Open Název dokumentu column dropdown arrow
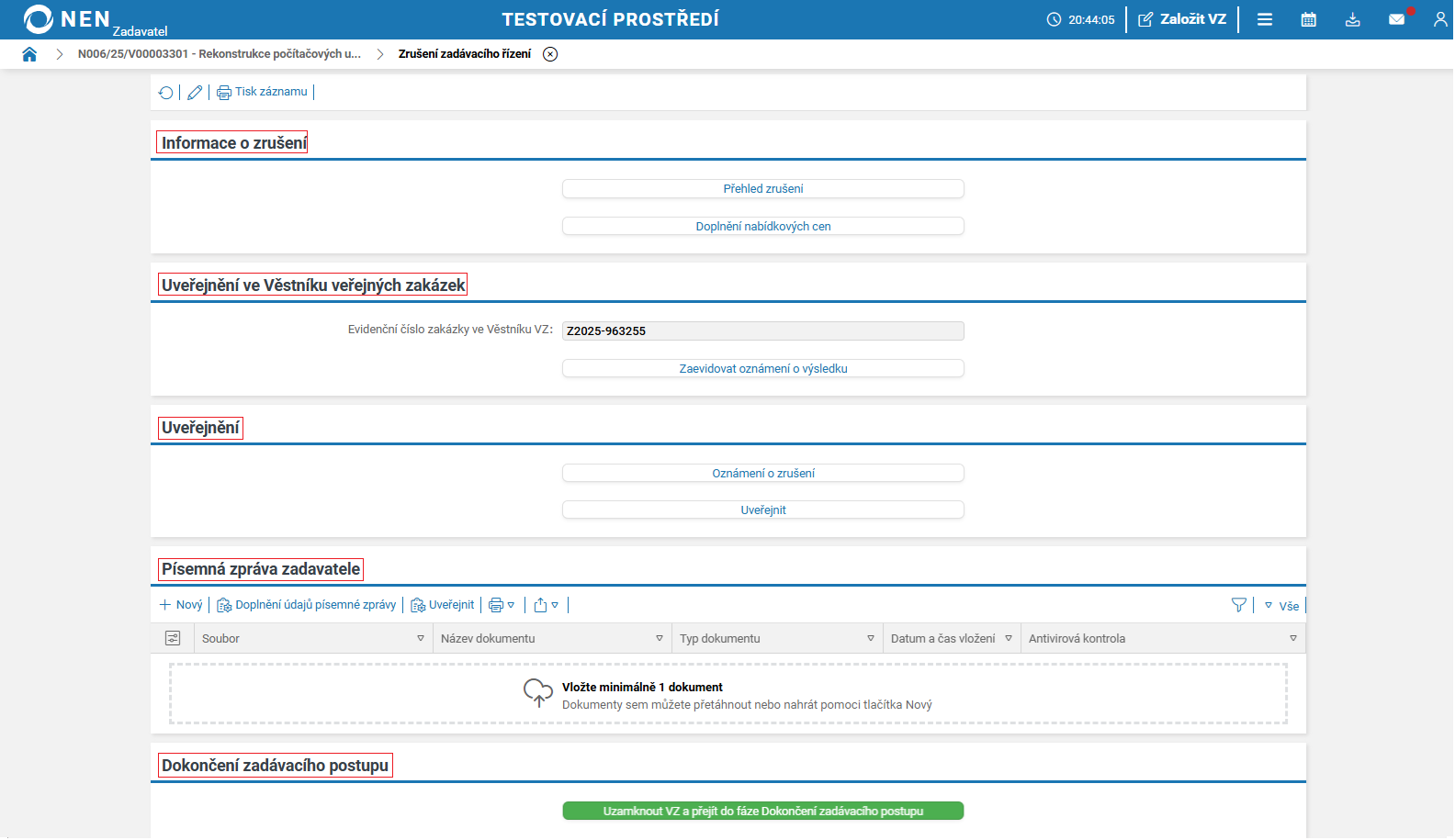Viewport: 1455px width, 840px height. click(660, 639)
